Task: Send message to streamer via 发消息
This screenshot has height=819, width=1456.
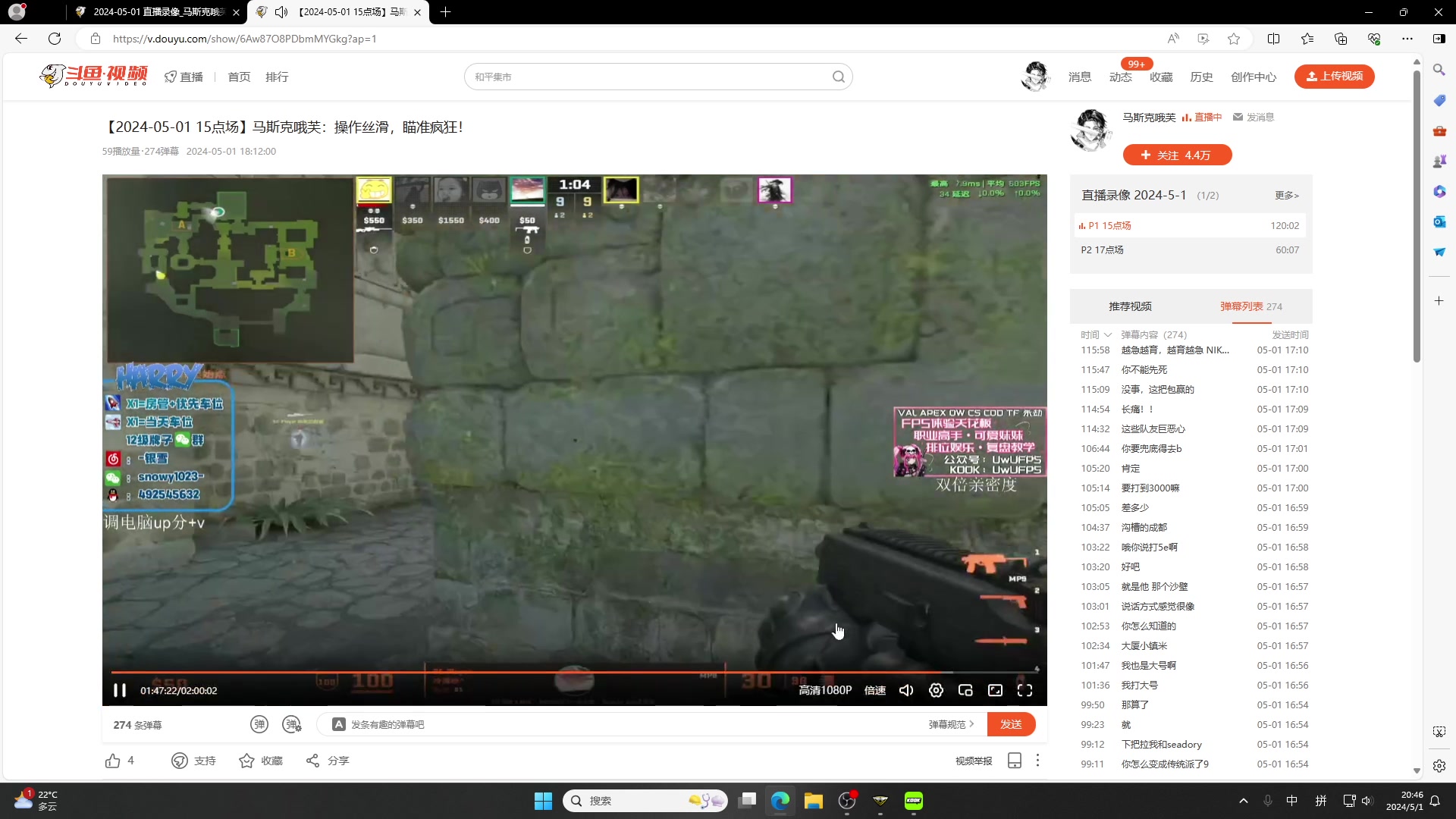Action: click(1254, 117)
